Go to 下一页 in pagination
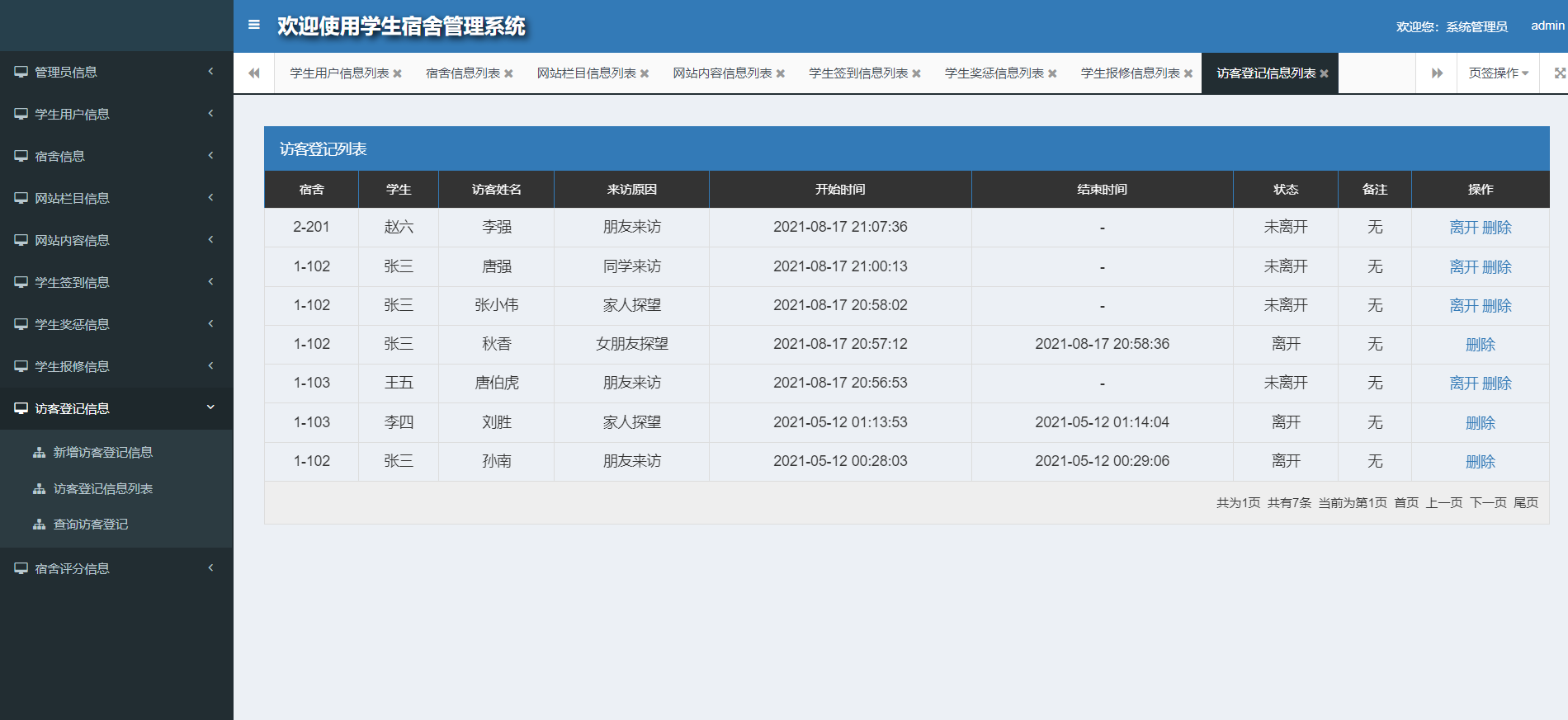 click(x=1488, y=502)
